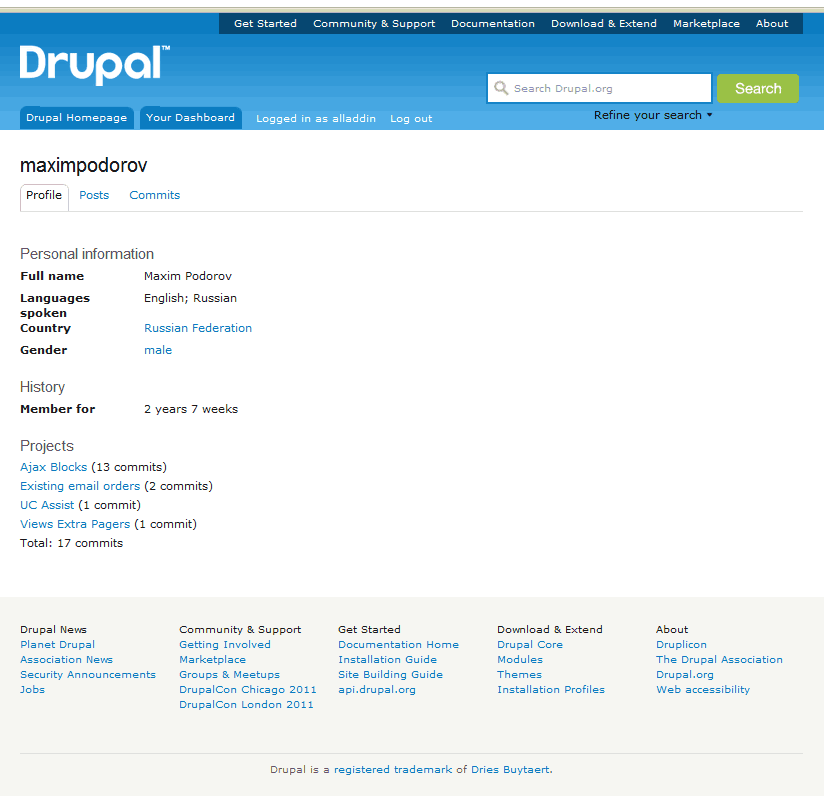
Task: Open About in top menu
Action: coord(772,24)
